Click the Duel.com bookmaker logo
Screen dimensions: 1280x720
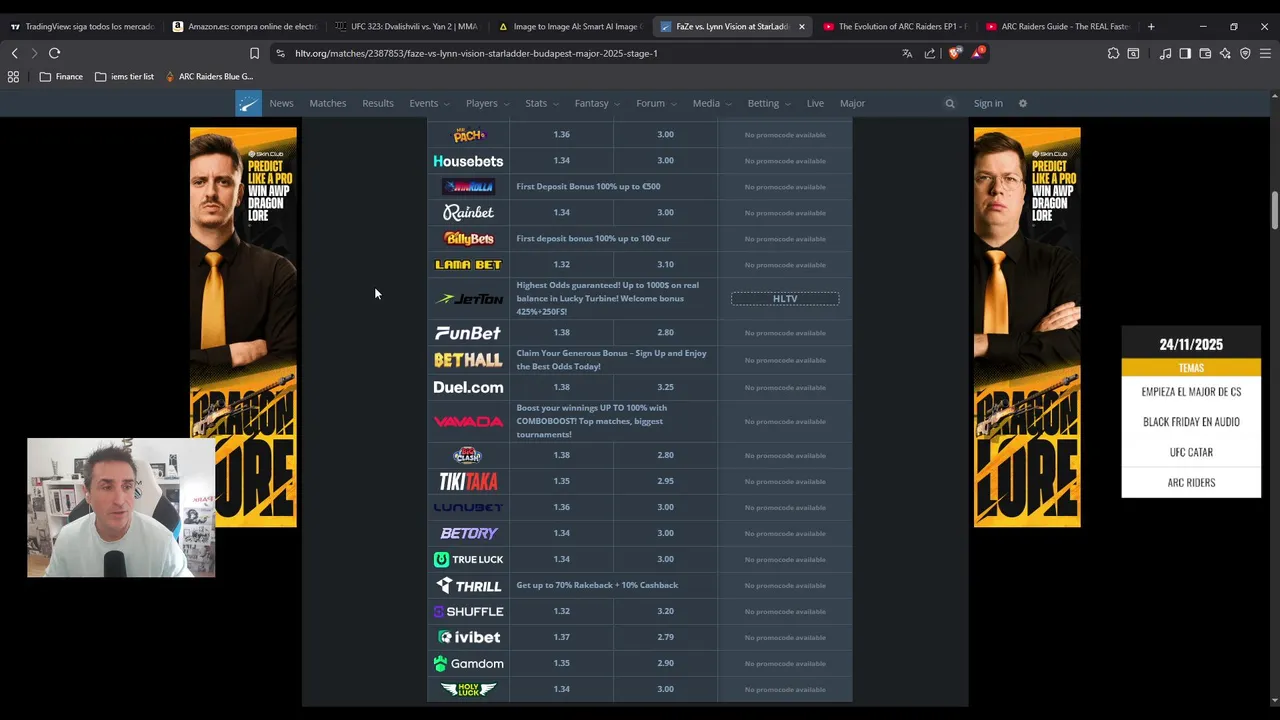pyautogui.click(x=468, y=387)
